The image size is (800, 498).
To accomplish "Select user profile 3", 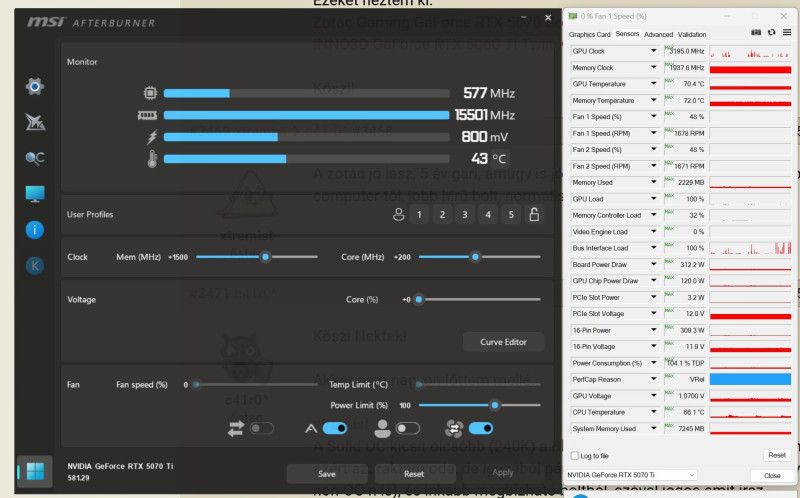I will tap(465, 214).
